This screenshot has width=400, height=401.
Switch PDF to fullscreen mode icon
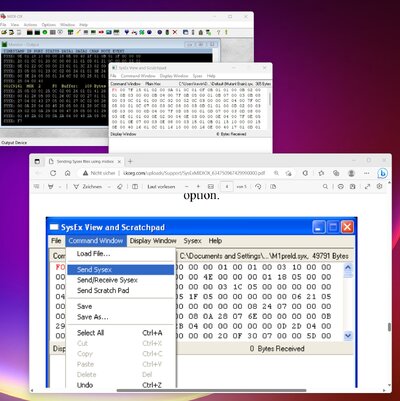pyautogui.click(x=367, y=186)
